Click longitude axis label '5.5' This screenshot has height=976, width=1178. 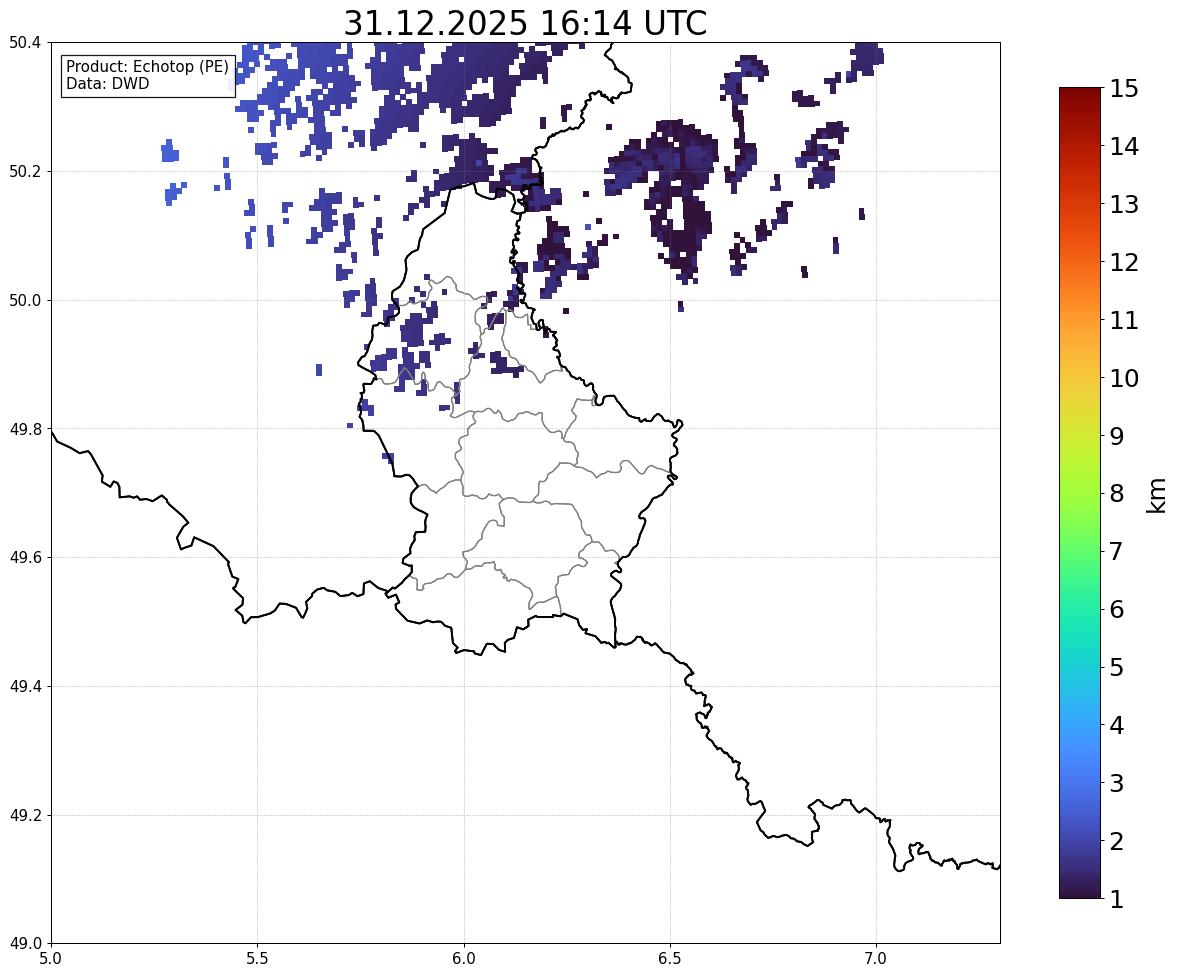pos(257,959)
